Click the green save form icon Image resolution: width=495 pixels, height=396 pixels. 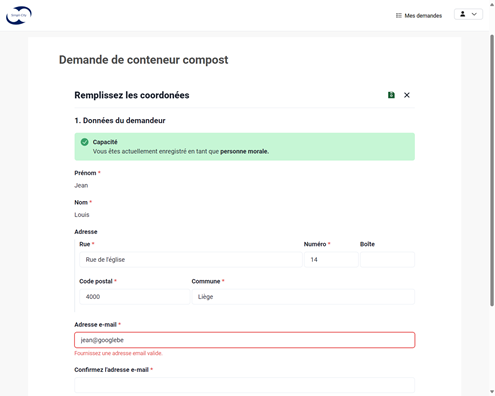tap(391, 95)
